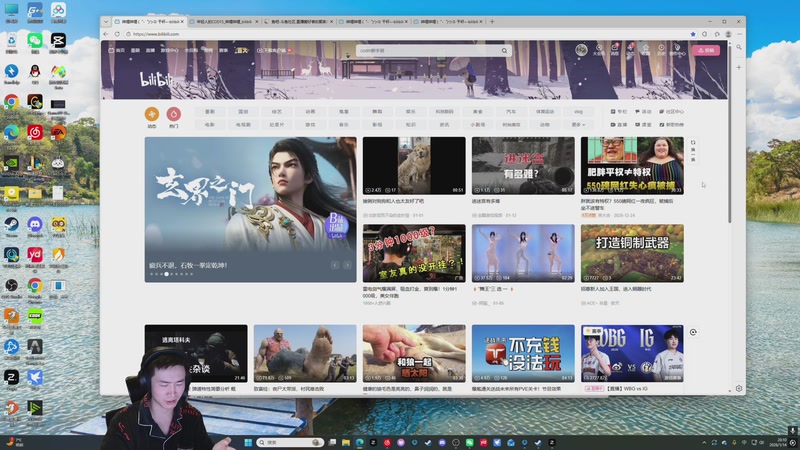The image size is (800, 450).
Task: Select the highlighted carousel dot indicator
Action: coord(166,274)
